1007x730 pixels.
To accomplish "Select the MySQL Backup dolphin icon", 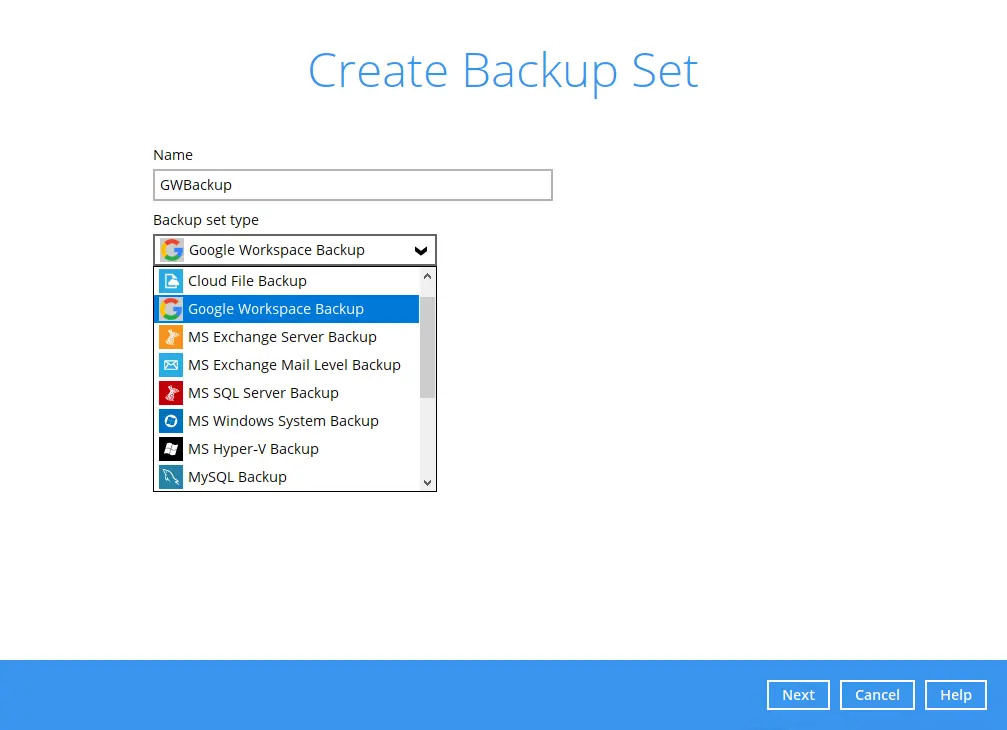I will tap(171, 477).
